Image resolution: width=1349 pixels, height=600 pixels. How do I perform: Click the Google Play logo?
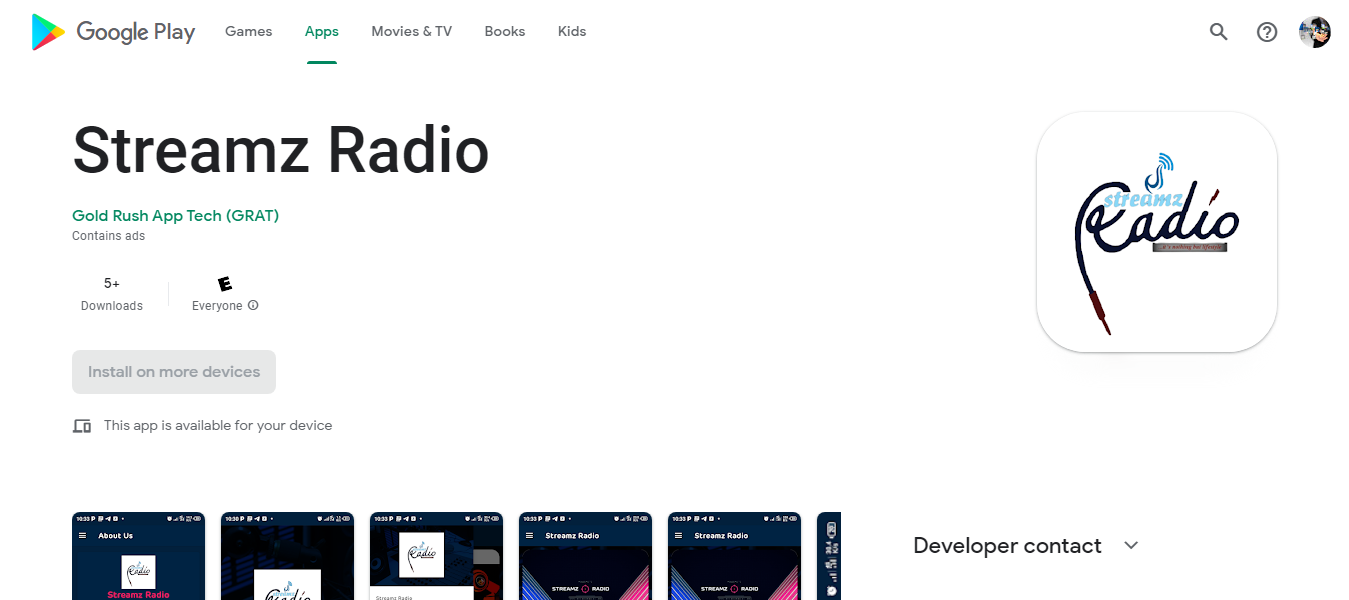click(x=113, y=32)
